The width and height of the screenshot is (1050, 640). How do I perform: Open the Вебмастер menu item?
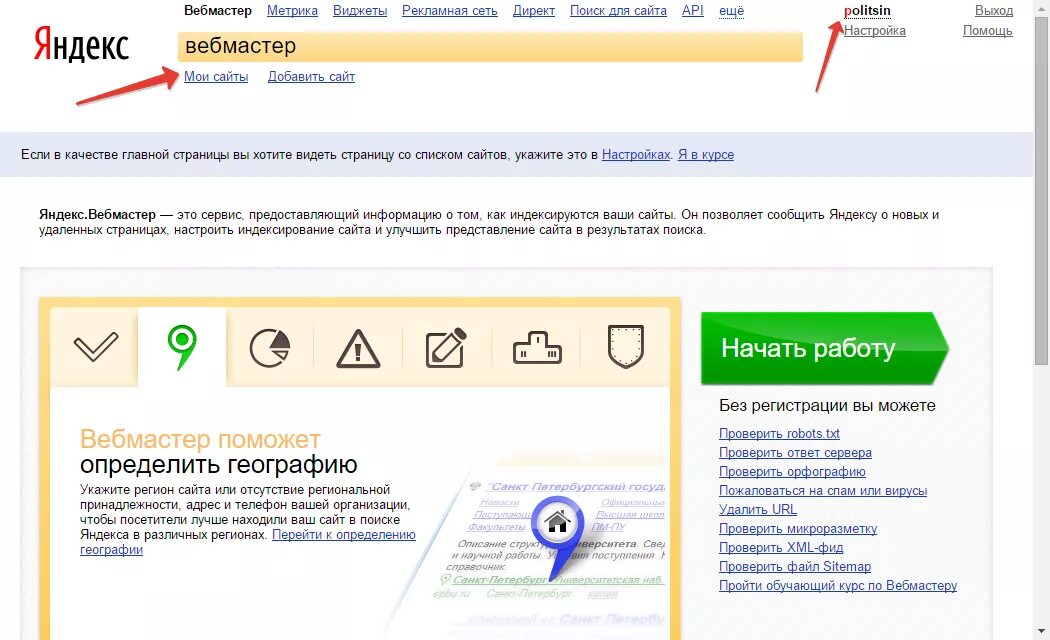tap(218, 11)
